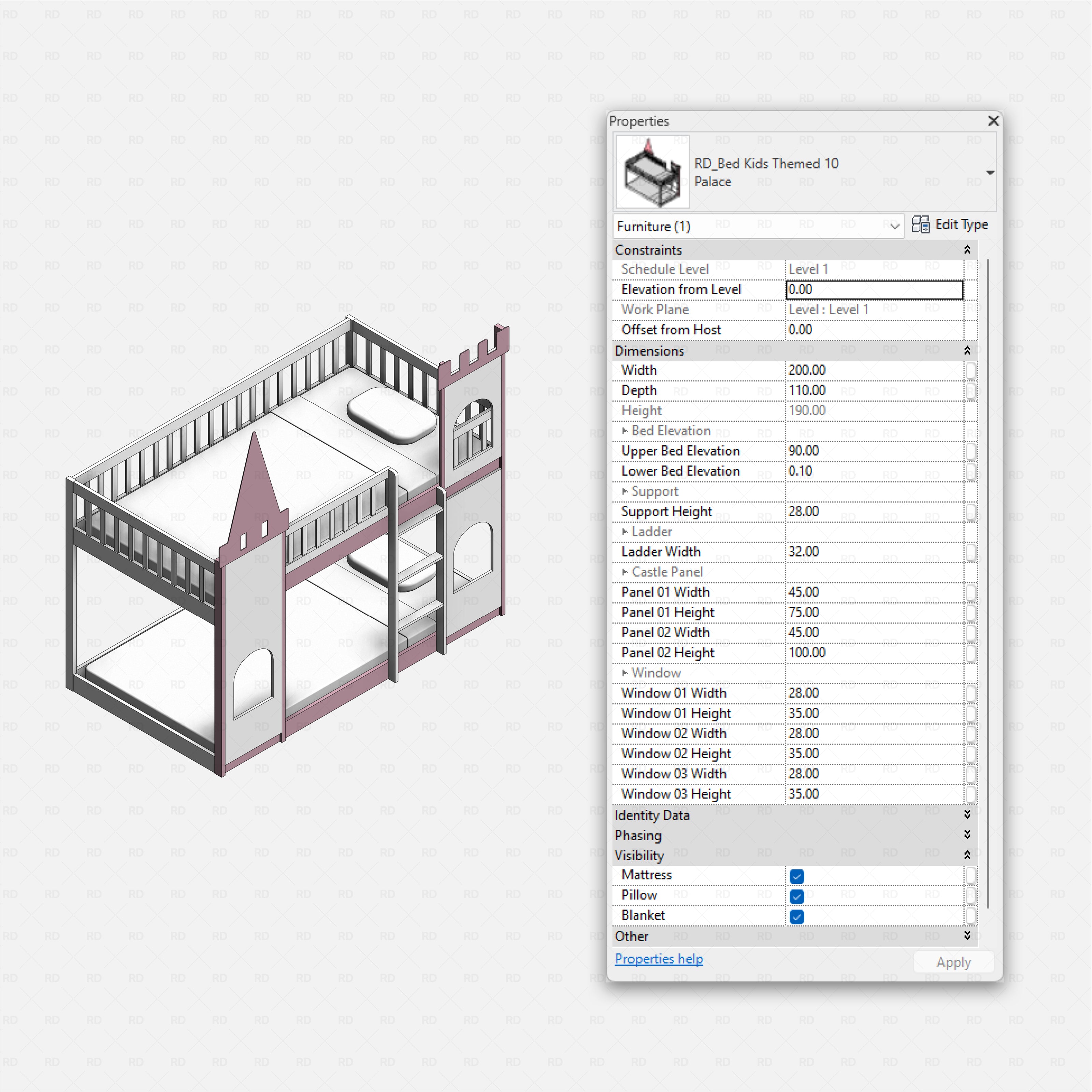Uncheck the Blanket visibility checkbox
Image resolution: width=1092 pixels, height=1092 pixels.
coord(796,917)
